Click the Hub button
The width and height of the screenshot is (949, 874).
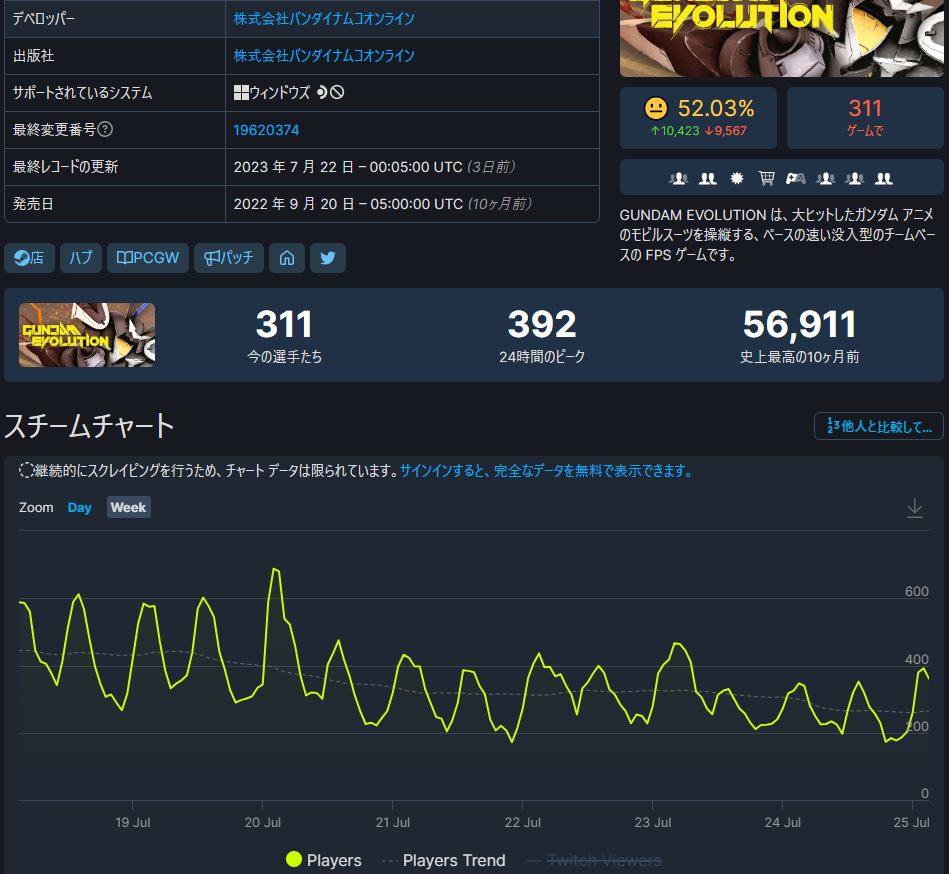coord(80,258)
